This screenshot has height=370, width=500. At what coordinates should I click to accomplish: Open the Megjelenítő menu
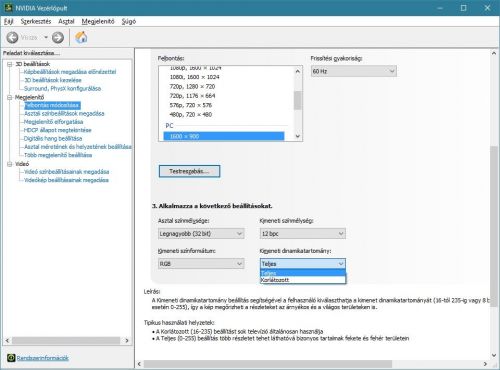click(x=98, y=21)
